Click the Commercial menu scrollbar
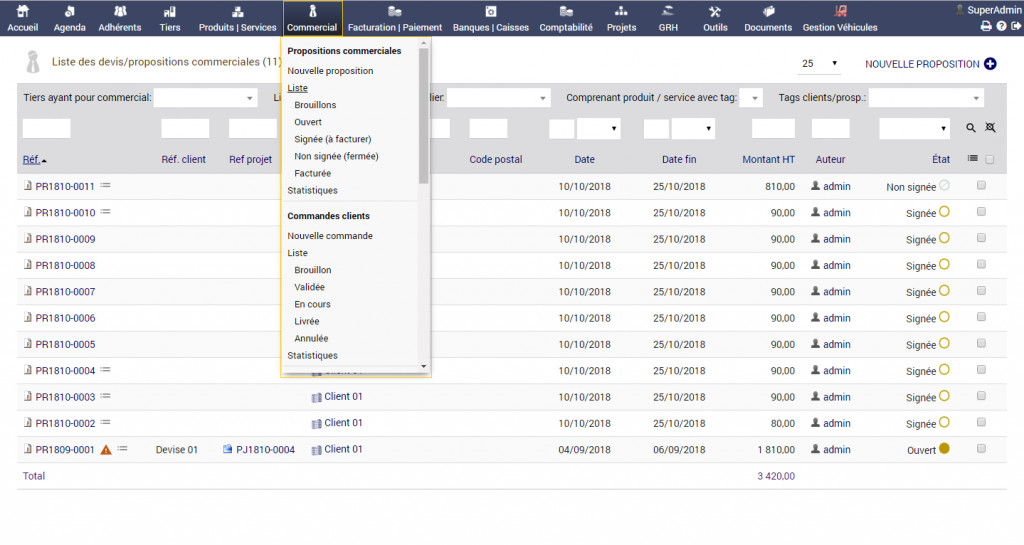1024x545 pixels. pos(424,120)
